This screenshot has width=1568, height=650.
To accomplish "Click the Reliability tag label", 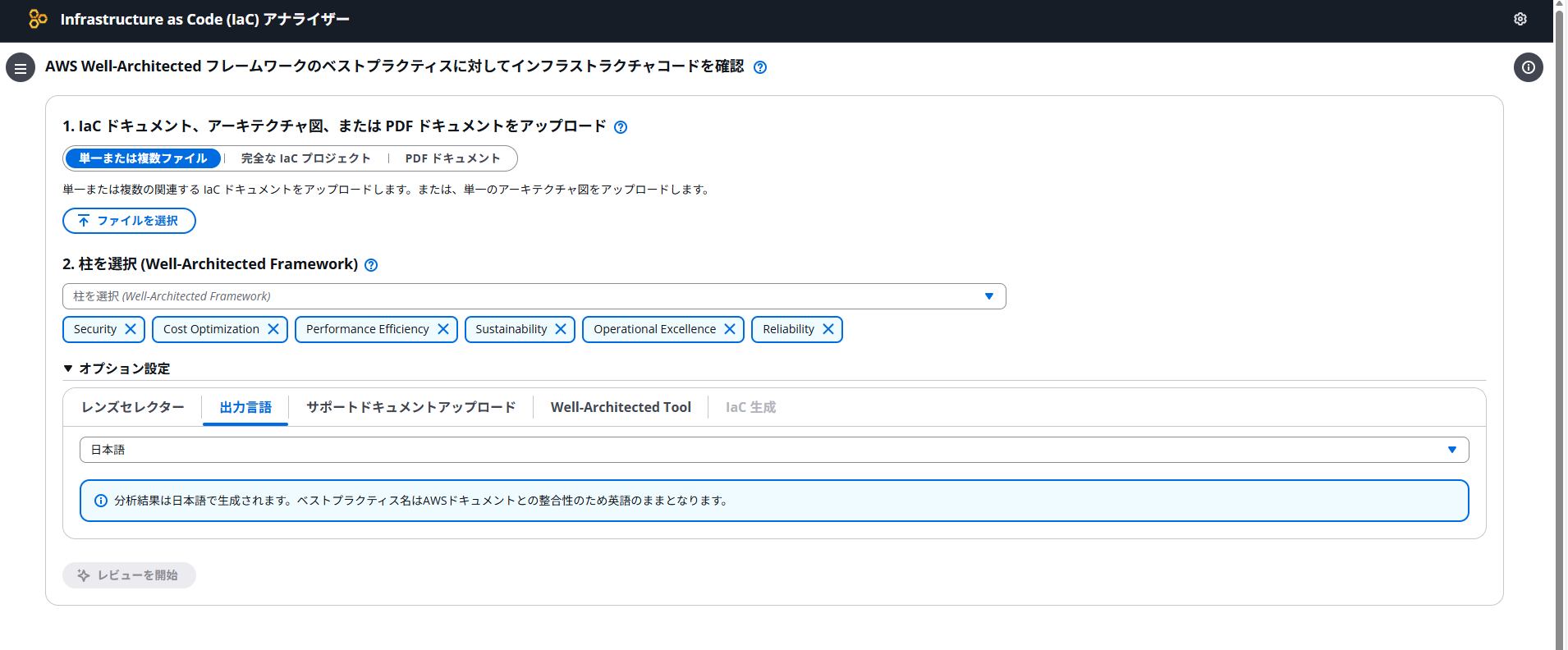I will pyautogui.click(x=788, y=329).
